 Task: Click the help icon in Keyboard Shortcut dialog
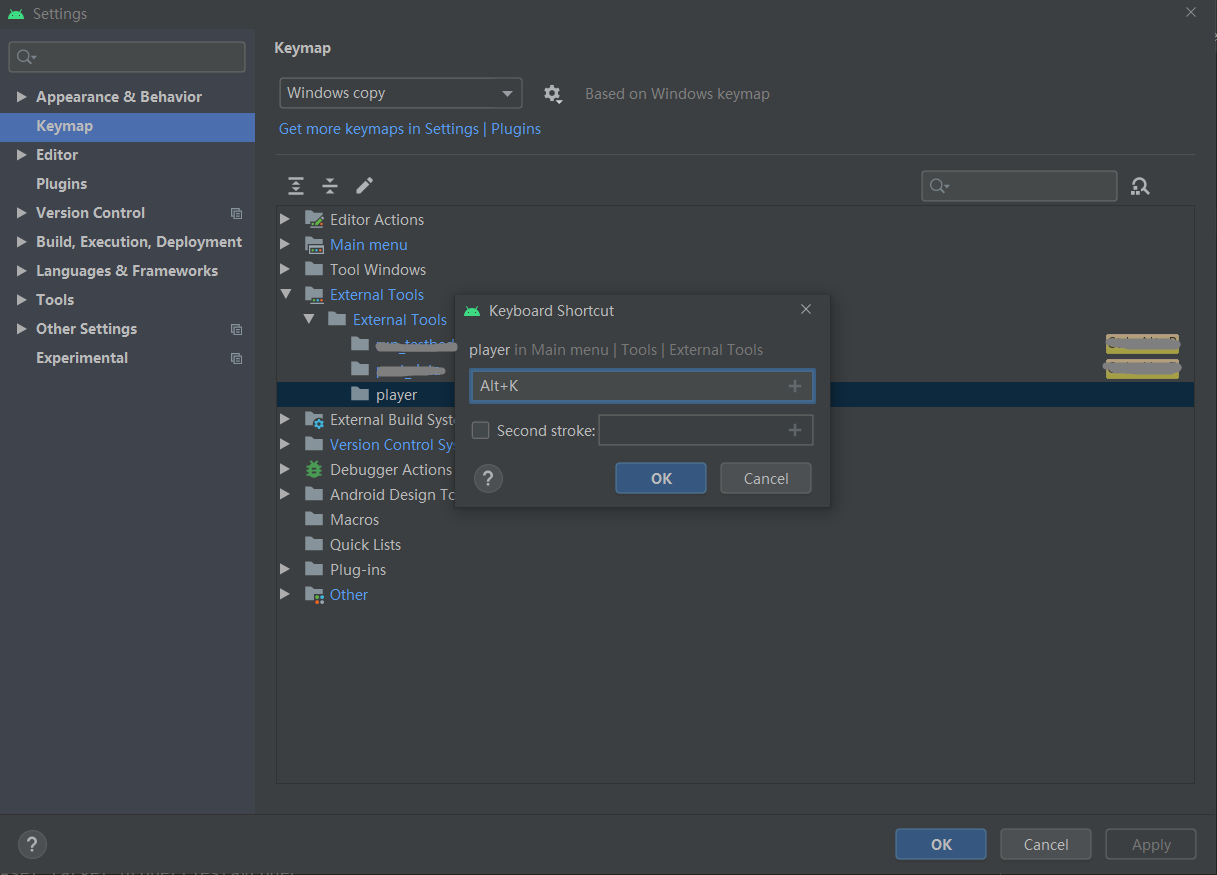coord(488,478)
